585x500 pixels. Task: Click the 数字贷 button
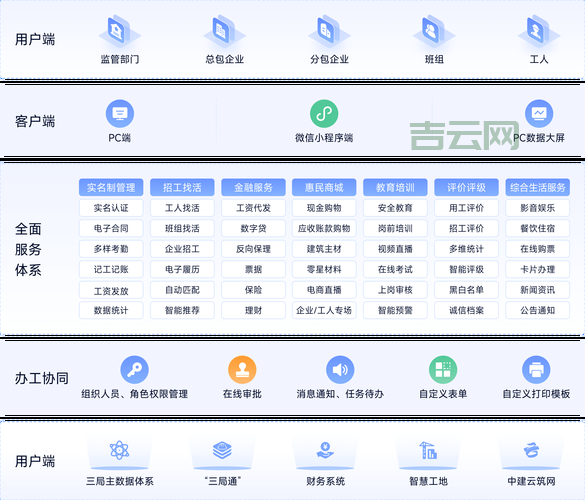pos(253,228)
